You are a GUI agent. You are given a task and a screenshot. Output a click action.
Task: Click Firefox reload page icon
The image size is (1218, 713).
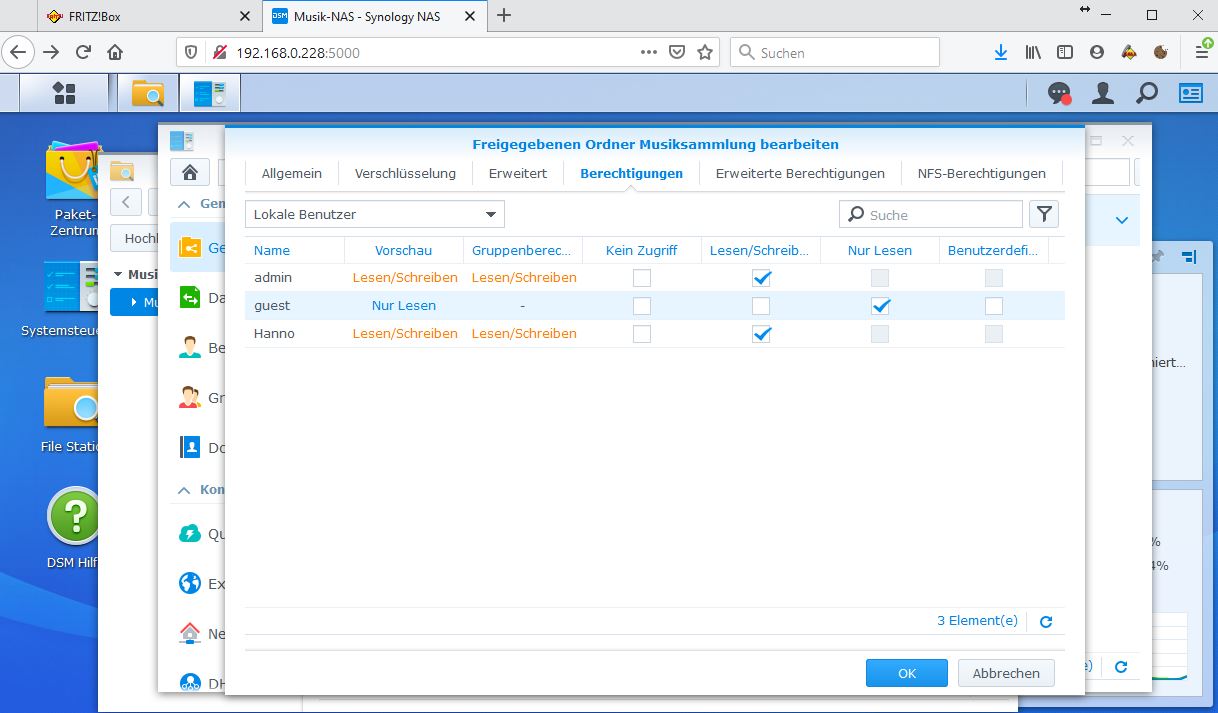[x=84, y=52]
